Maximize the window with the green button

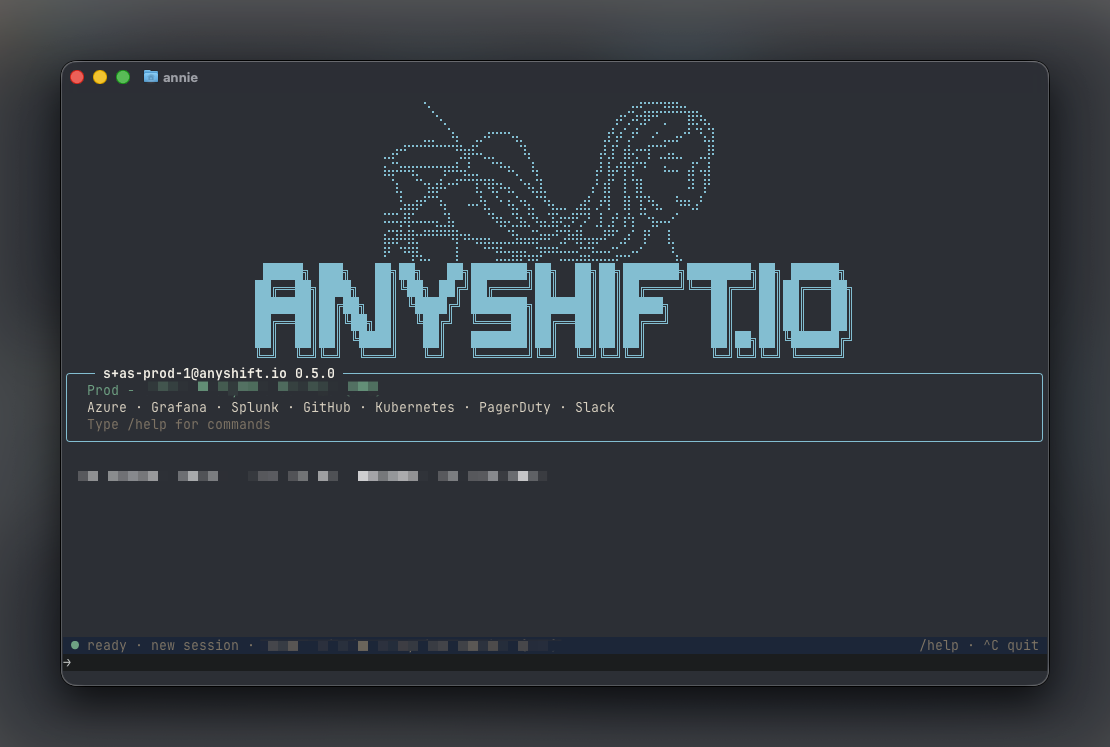pyautogui.click(x=123, y=77)
